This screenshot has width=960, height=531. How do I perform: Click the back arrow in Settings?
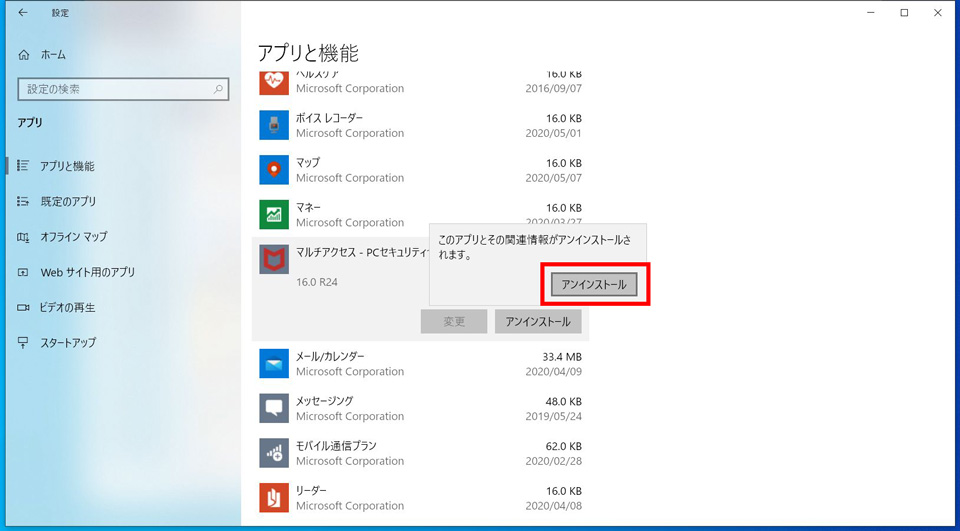click(x=23, y=13)
